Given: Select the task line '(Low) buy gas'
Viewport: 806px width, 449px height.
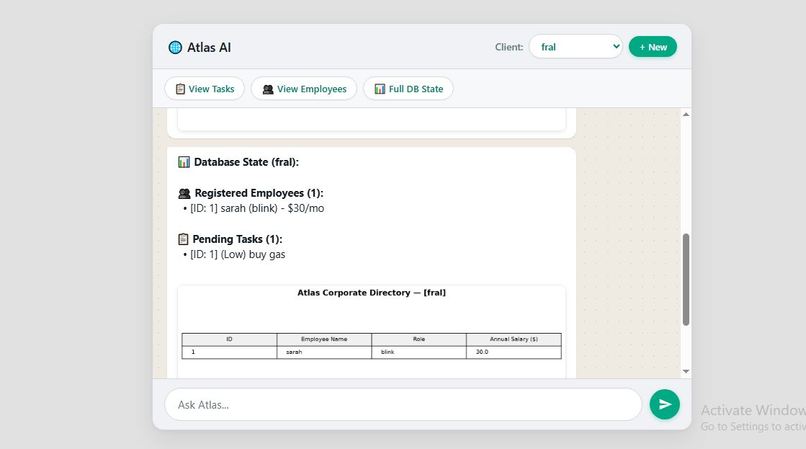Looking at the screenshot, I should (253, 255).
